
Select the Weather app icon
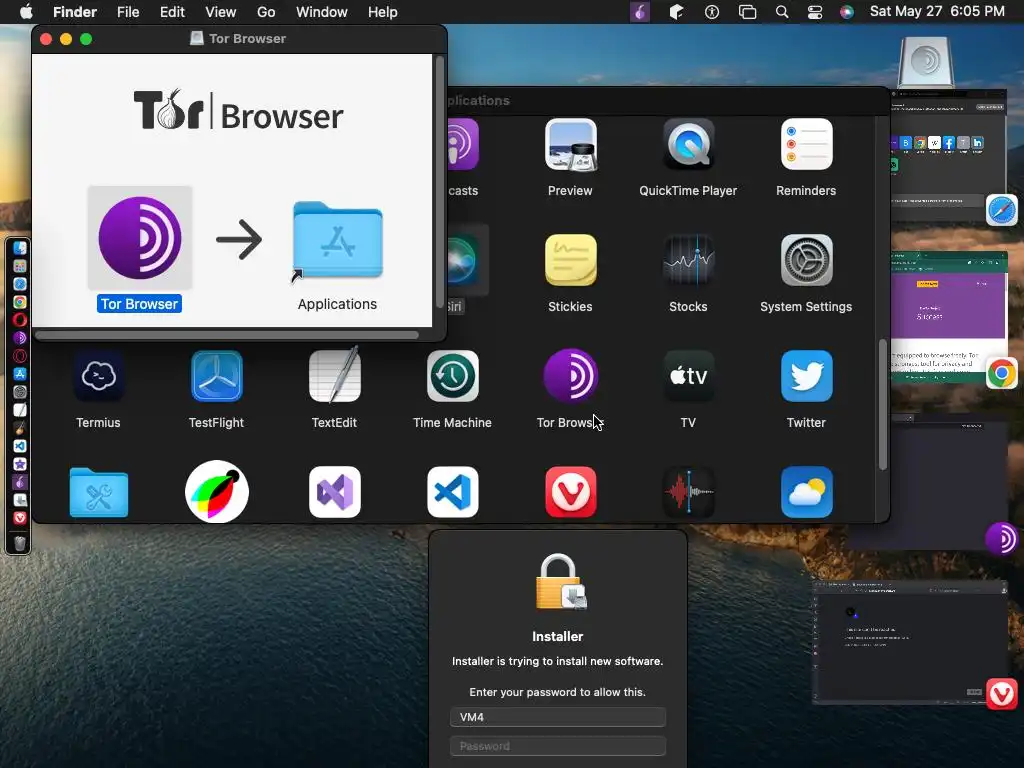tap(806, 492)
